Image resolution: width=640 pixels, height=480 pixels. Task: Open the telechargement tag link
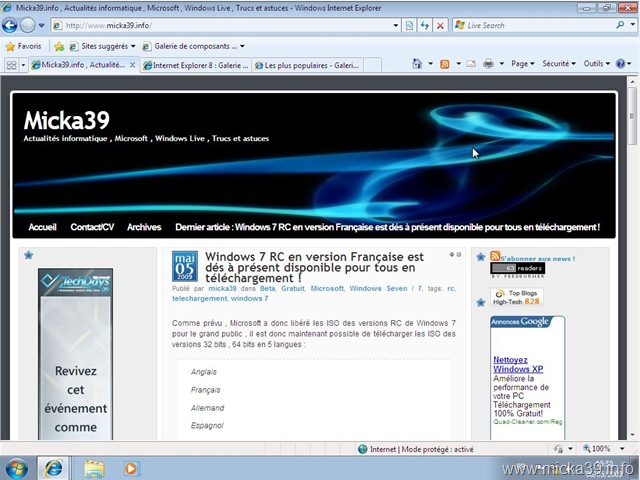[x=199, y=298]
